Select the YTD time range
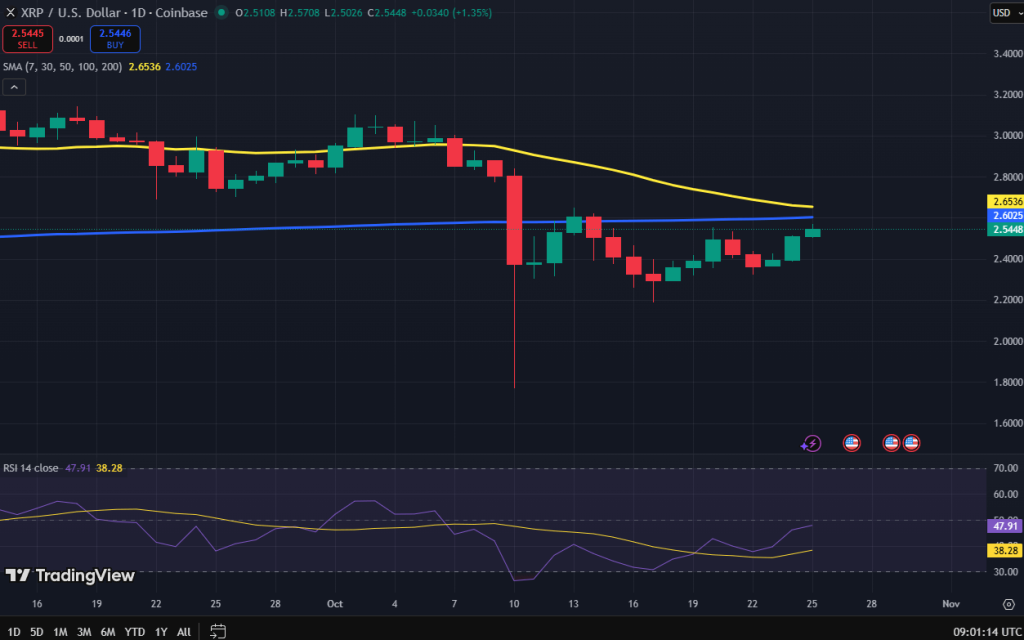This screenshot has width=1024, height=640. (135, 632)
